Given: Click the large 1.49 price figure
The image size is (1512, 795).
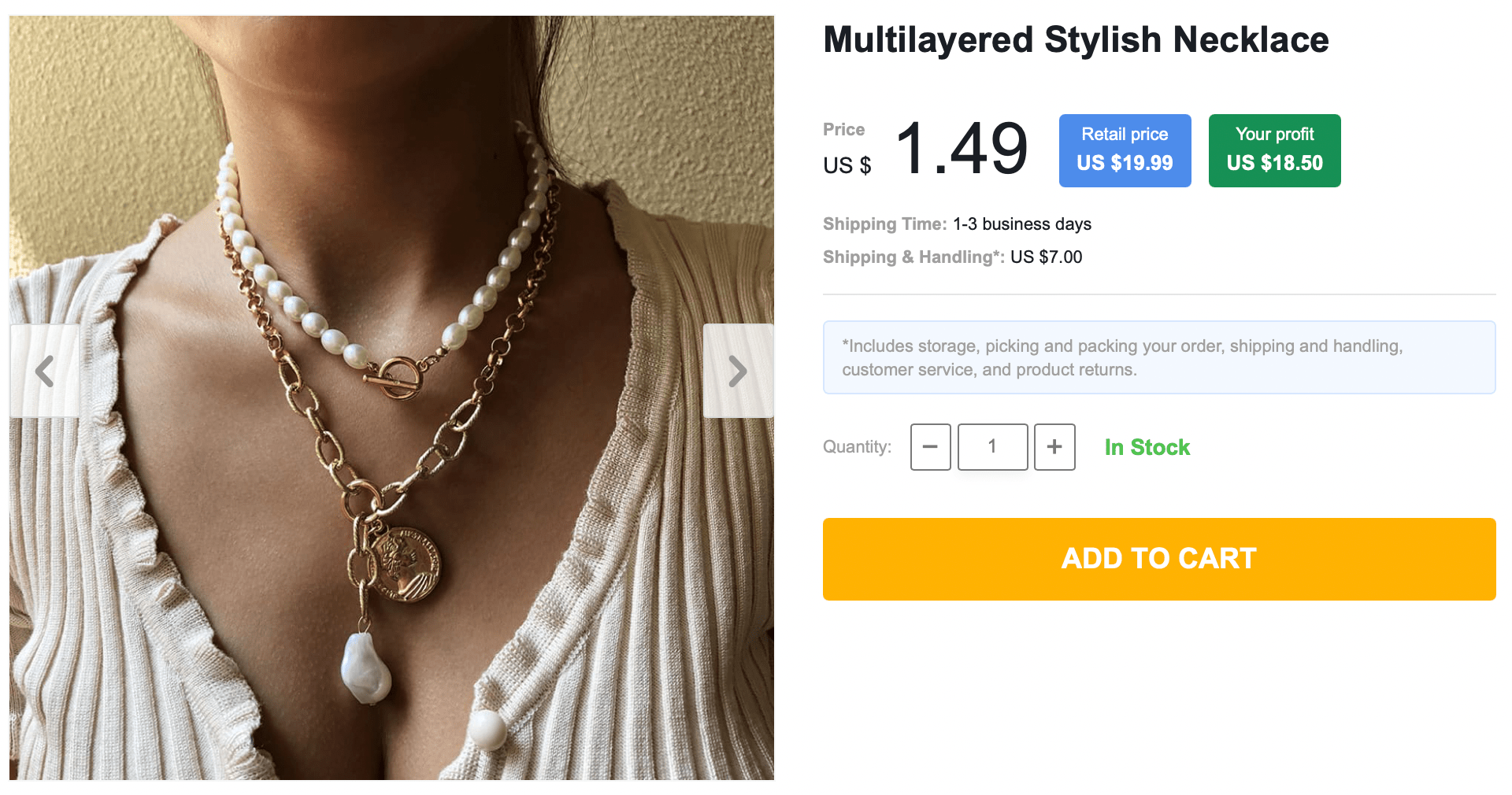Looking at the screenshot, I should (x=962, y=148).
